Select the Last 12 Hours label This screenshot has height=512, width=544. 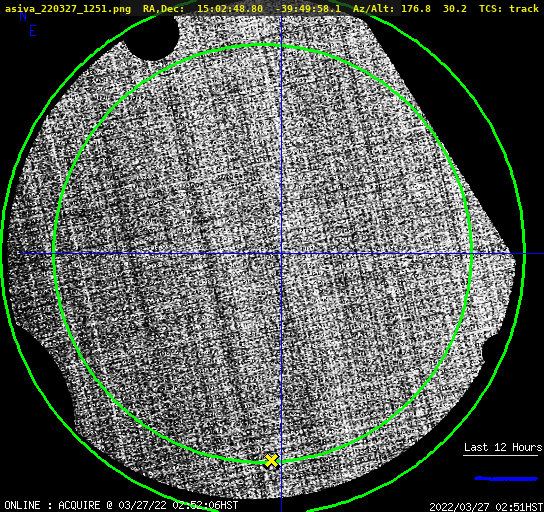click(x=503, y=447)
